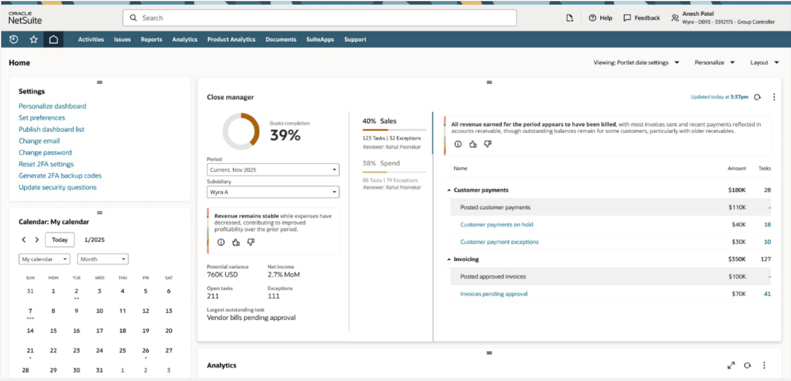Open the Personalize dropdown

714,63
